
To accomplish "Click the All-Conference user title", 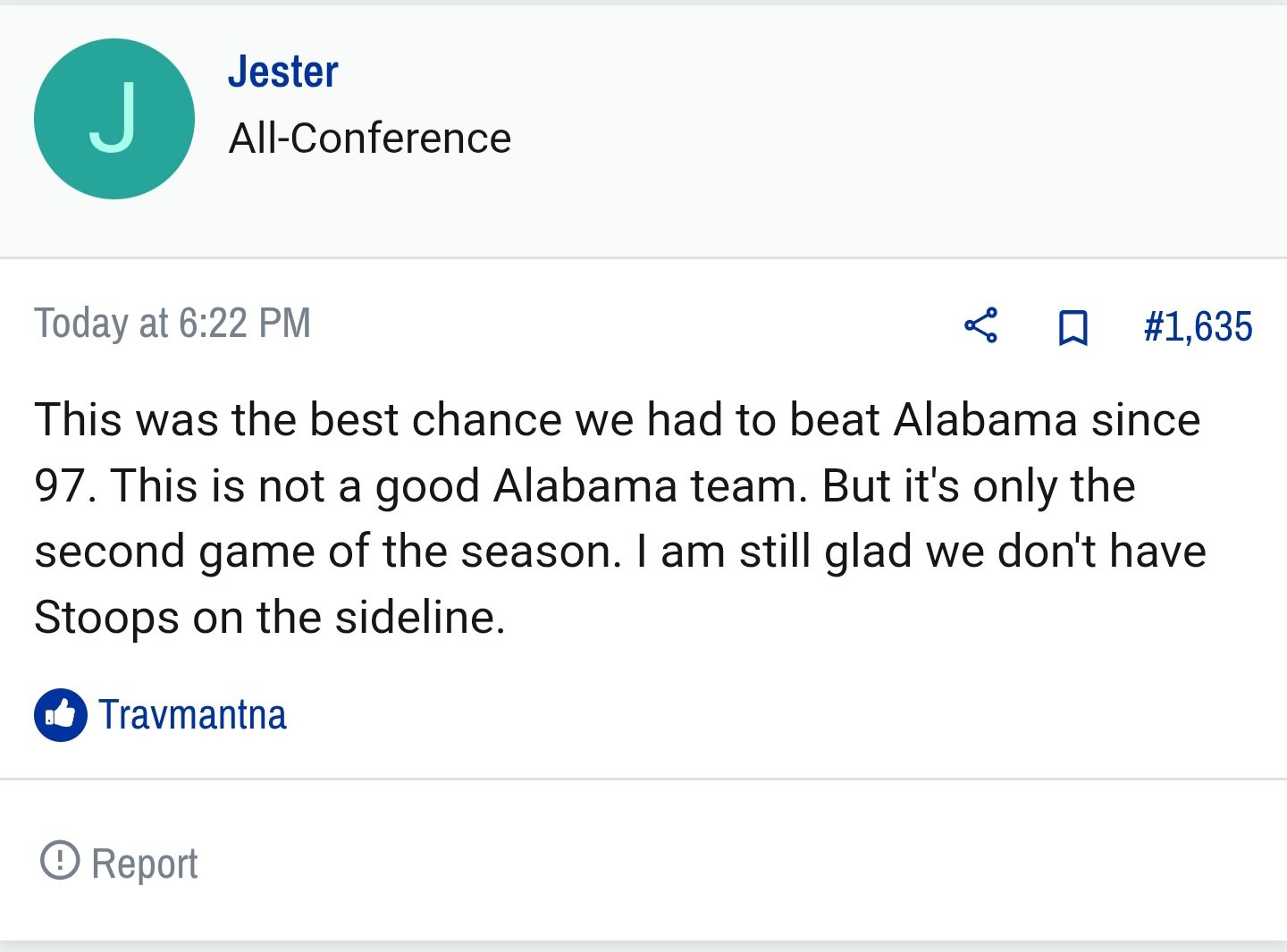I will (370, 139).
